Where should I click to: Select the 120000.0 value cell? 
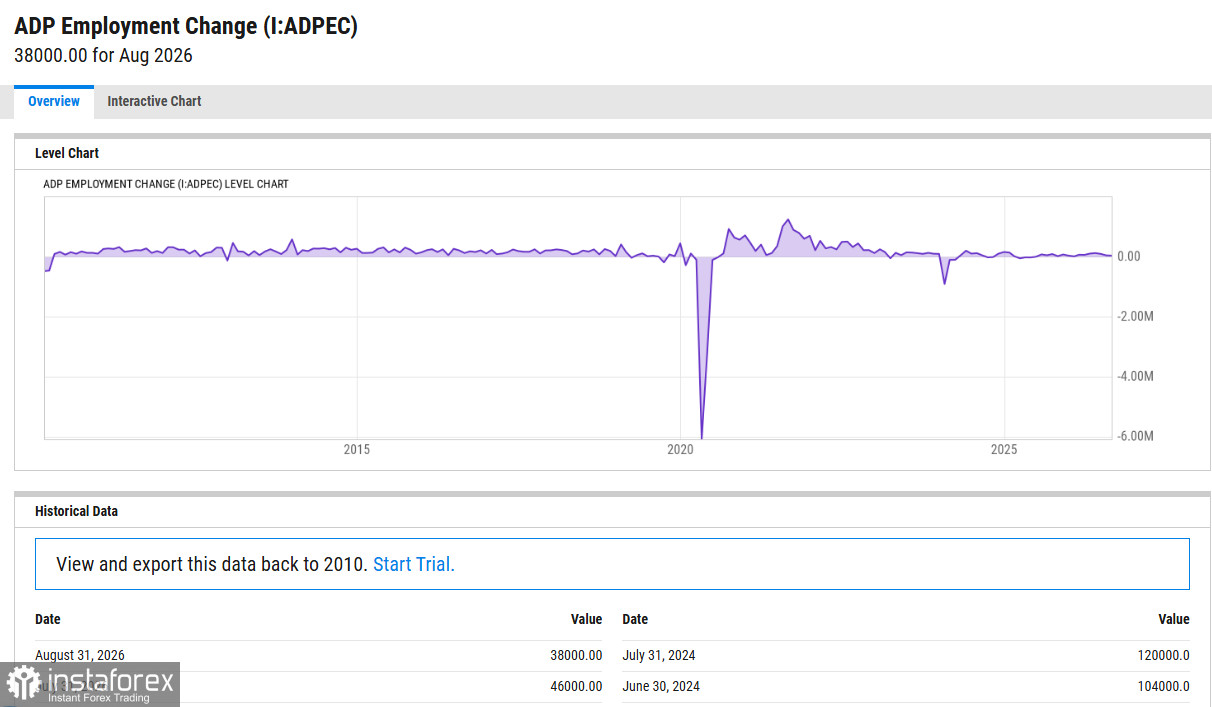point(1163,655)
